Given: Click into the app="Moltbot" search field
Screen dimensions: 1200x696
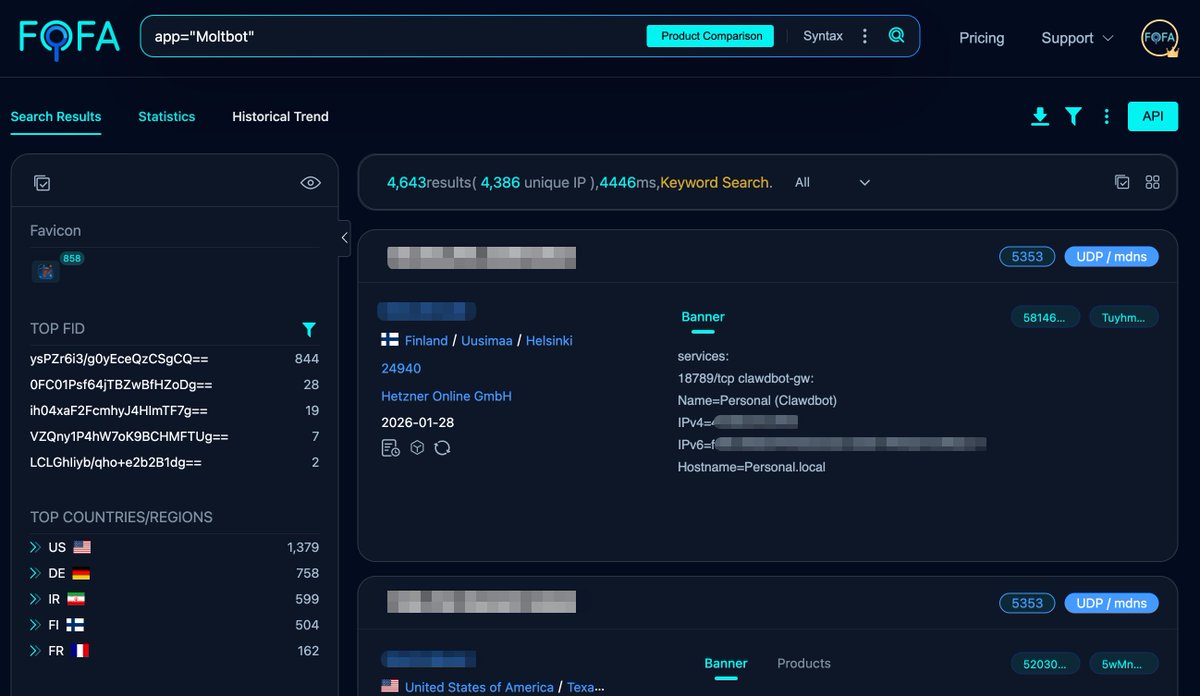Looking at the screenshot, I should coord(395,36).
